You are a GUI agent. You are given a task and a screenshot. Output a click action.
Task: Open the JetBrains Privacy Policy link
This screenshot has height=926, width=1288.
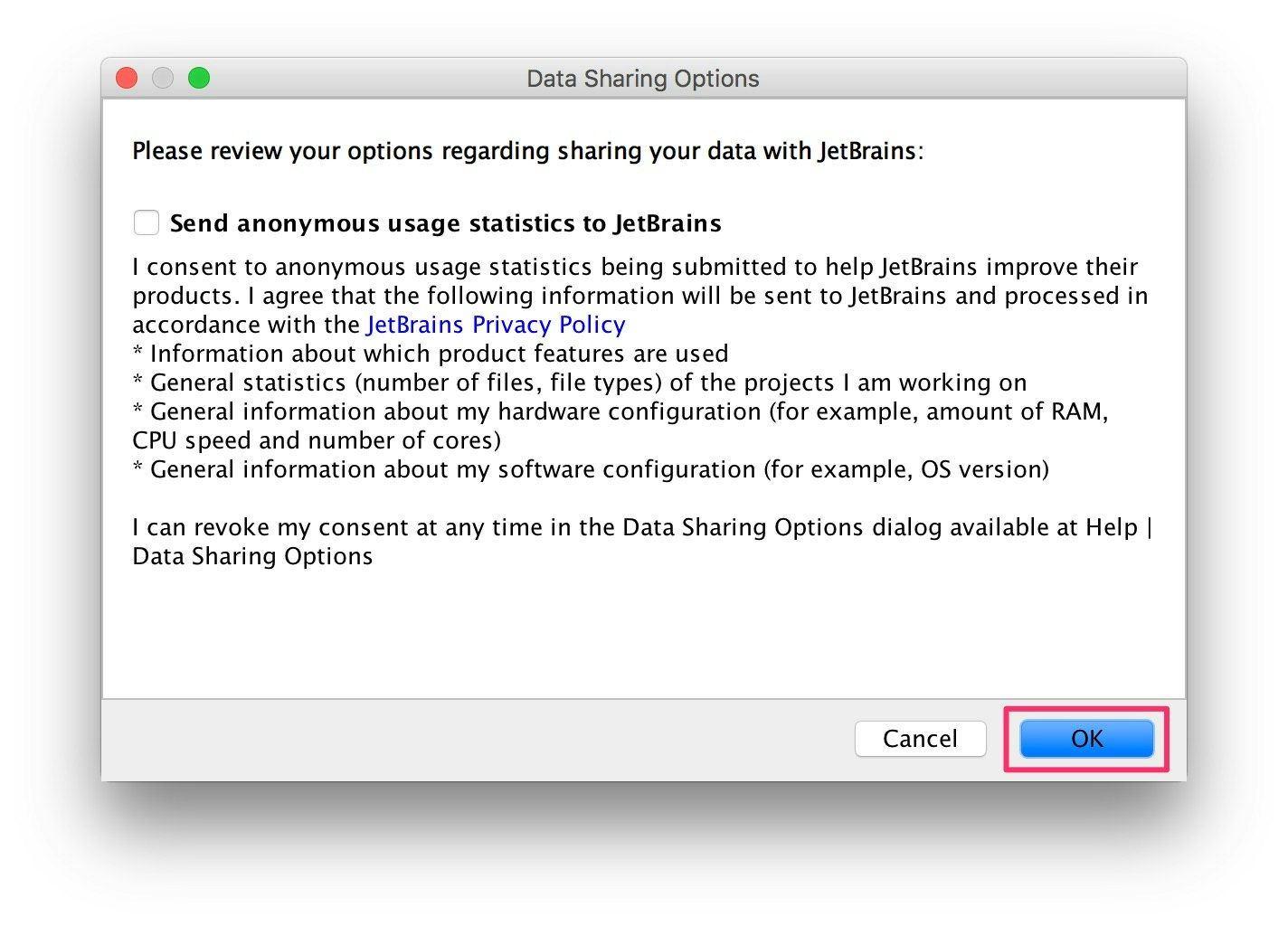point(496,325)
